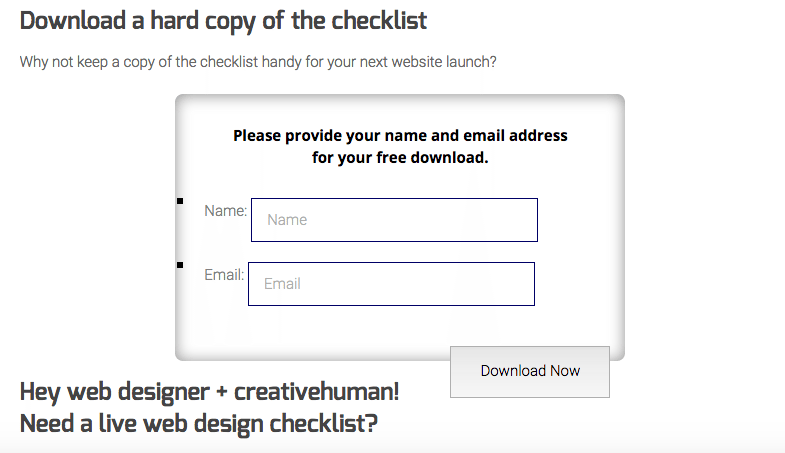Select the bullet marker beside Email label
The image size is (785, 453).
(x=180, y=265)
